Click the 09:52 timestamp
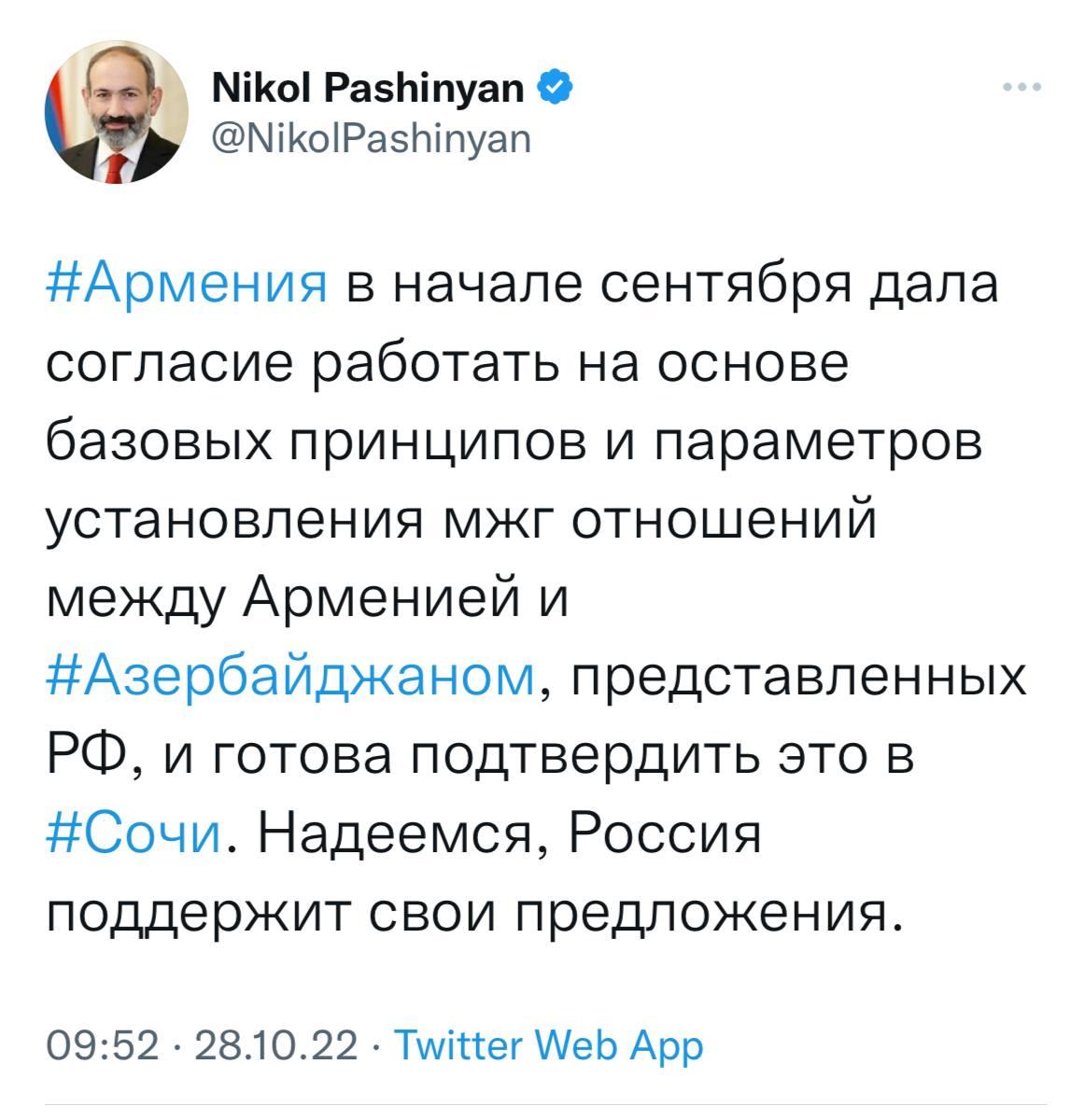Image resolution: width=1085 pixels, height=1120 pixels. tap(103, 1046)
